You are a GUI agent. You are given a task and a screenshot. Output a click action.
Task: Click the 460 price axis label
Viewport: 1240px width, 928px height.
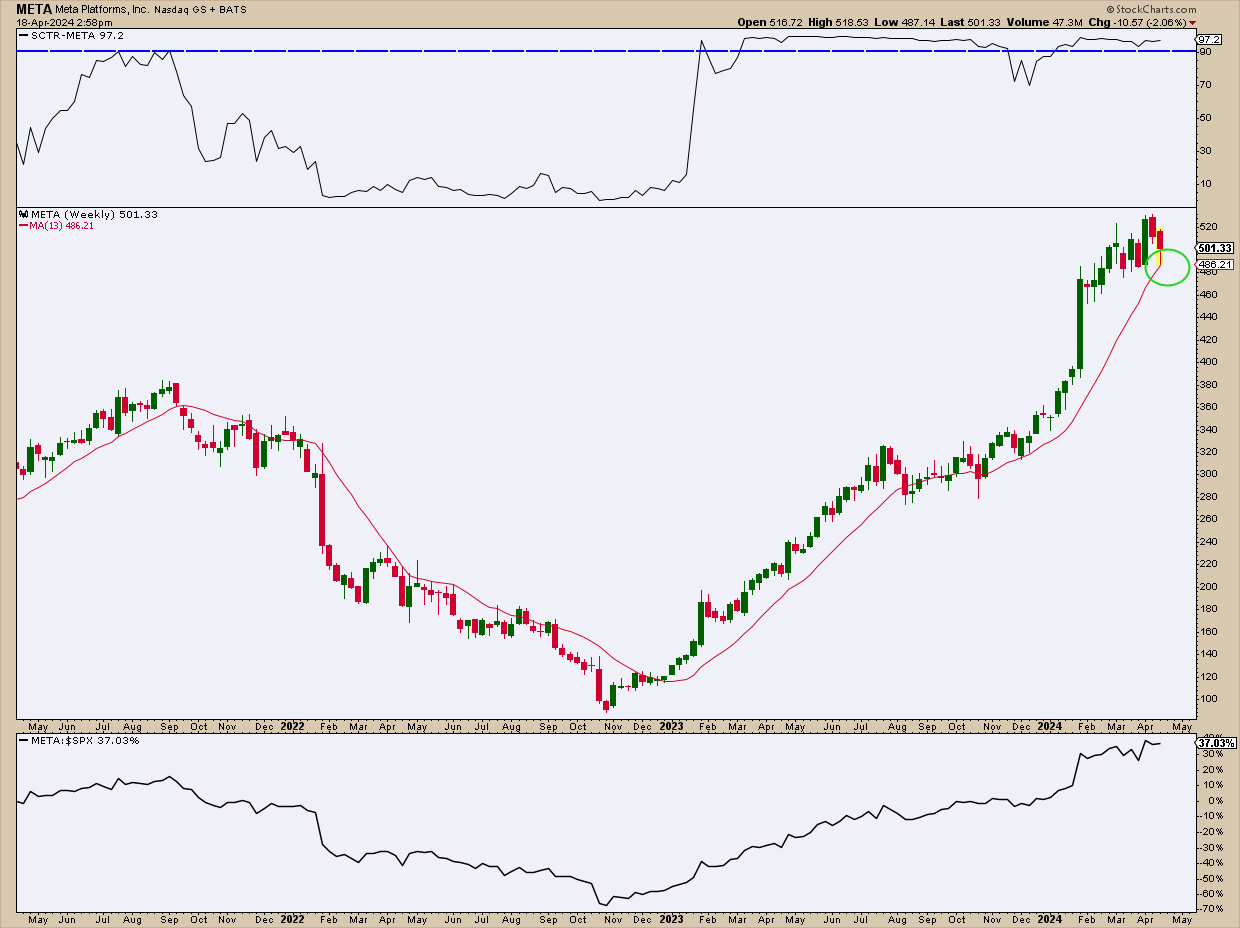pyautogui.click(x=1208, y=294)
